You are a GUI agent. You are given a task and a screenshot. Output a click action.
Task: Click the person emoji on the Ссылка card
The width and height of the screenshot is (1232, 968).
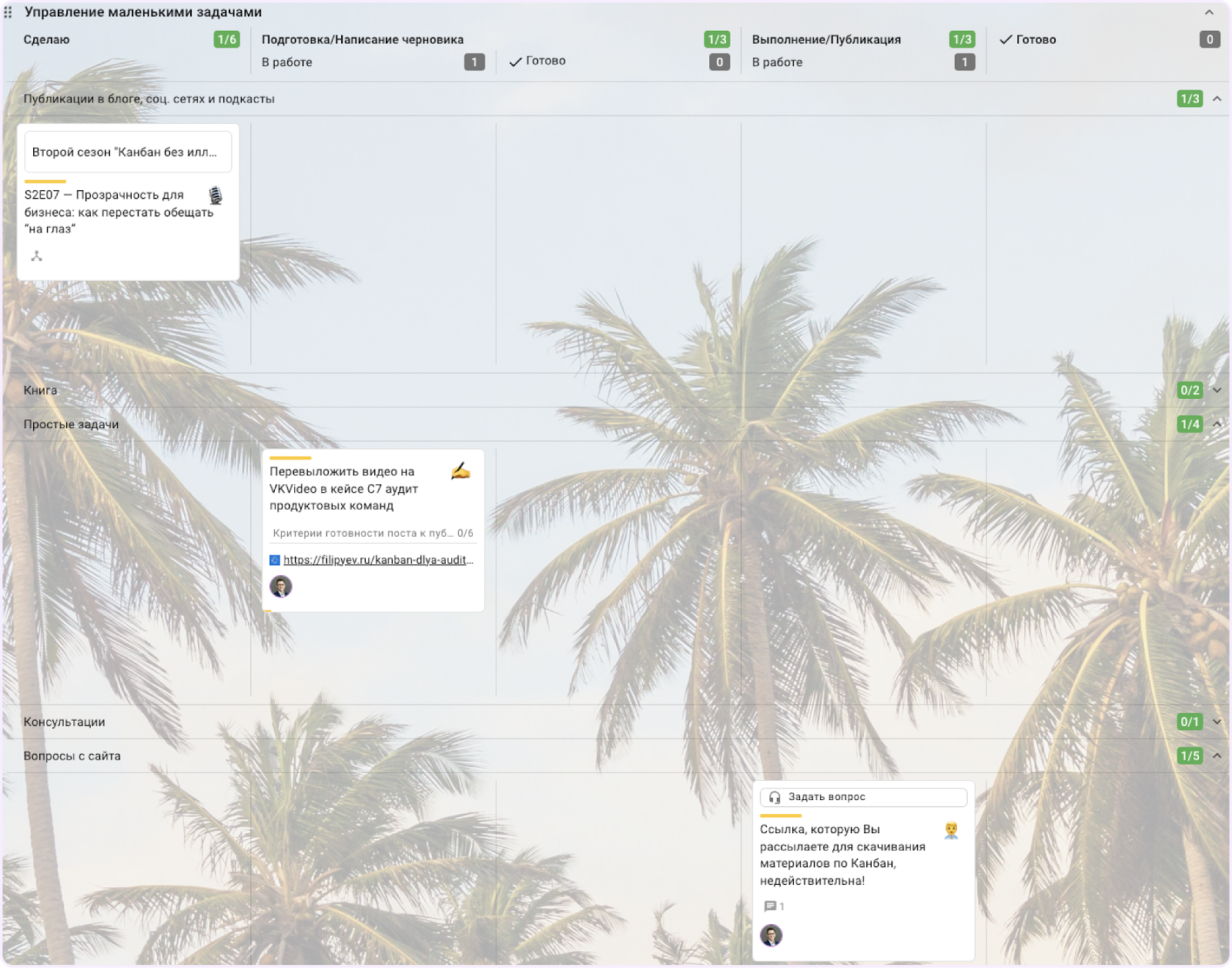(951, 830)
